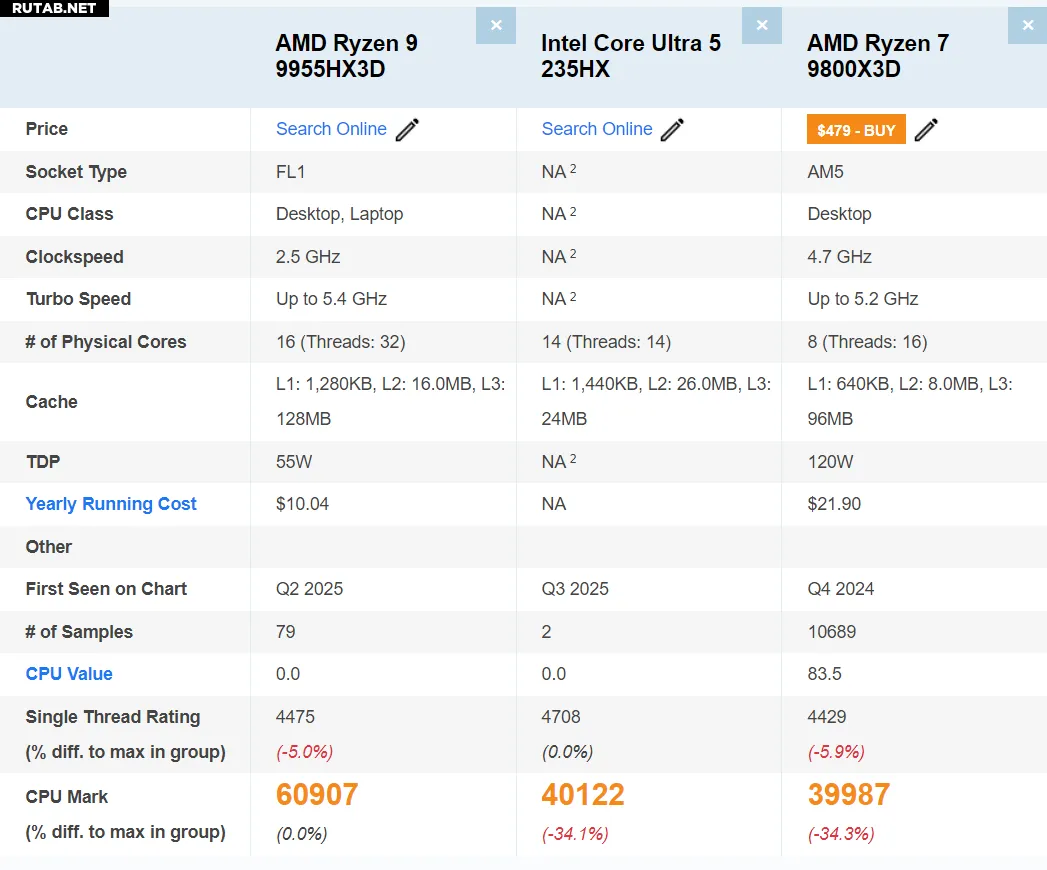Screen dimensions: 1047x870
Task: Click the 55W TDP value
Action: [294, 462]
